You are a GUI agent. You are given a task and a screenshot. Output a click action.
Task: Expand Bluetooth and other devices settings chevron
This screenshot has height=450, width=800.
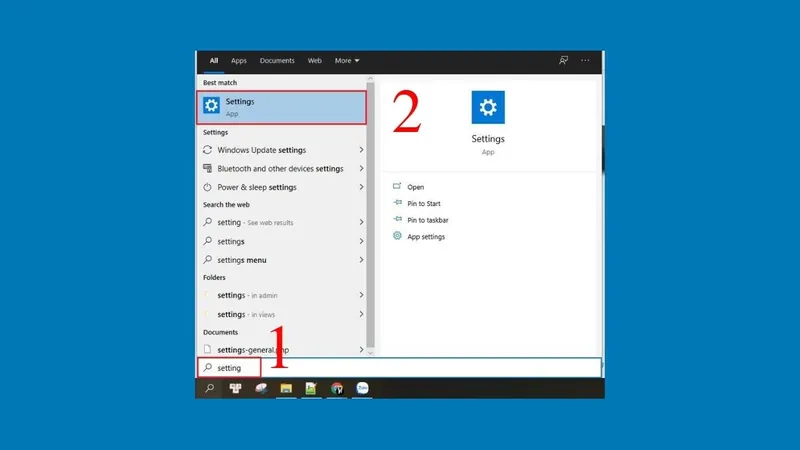coord(361,169)
